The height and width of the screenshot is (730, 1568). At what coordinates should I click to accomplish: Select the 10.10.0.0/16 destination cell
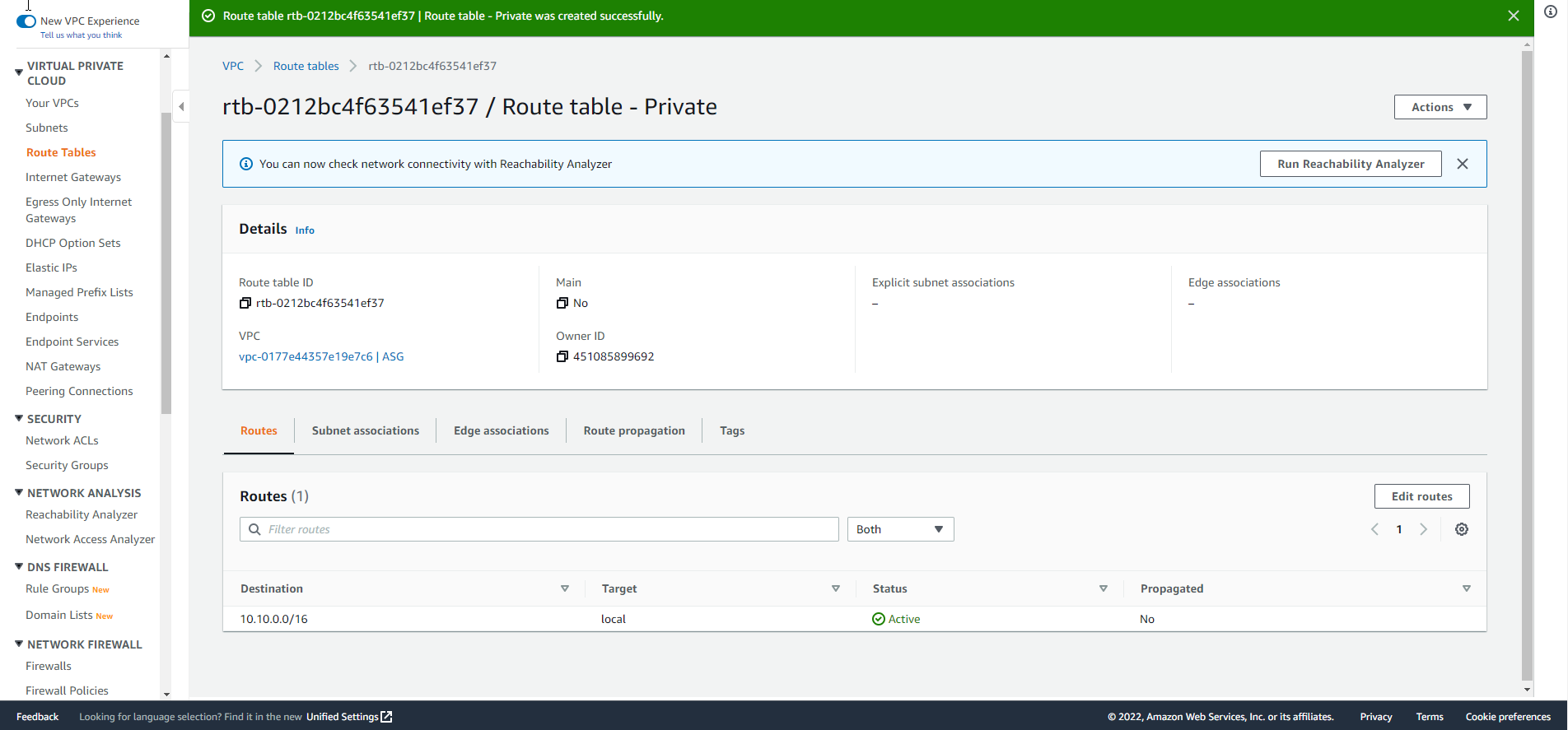click(x=273, y=619)
